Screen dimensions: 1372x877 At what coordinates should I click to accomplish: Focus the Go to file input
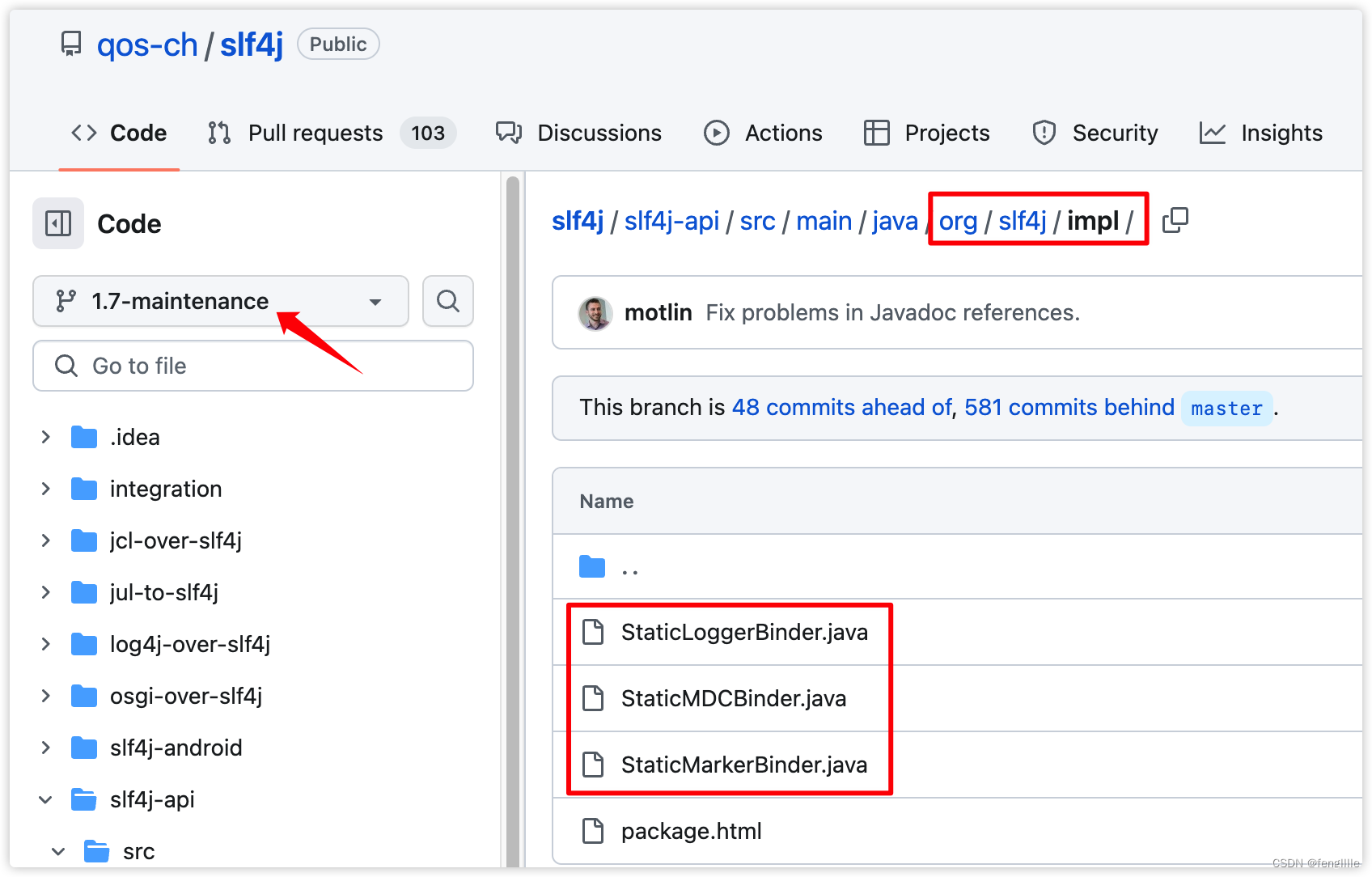pos(253,366)
